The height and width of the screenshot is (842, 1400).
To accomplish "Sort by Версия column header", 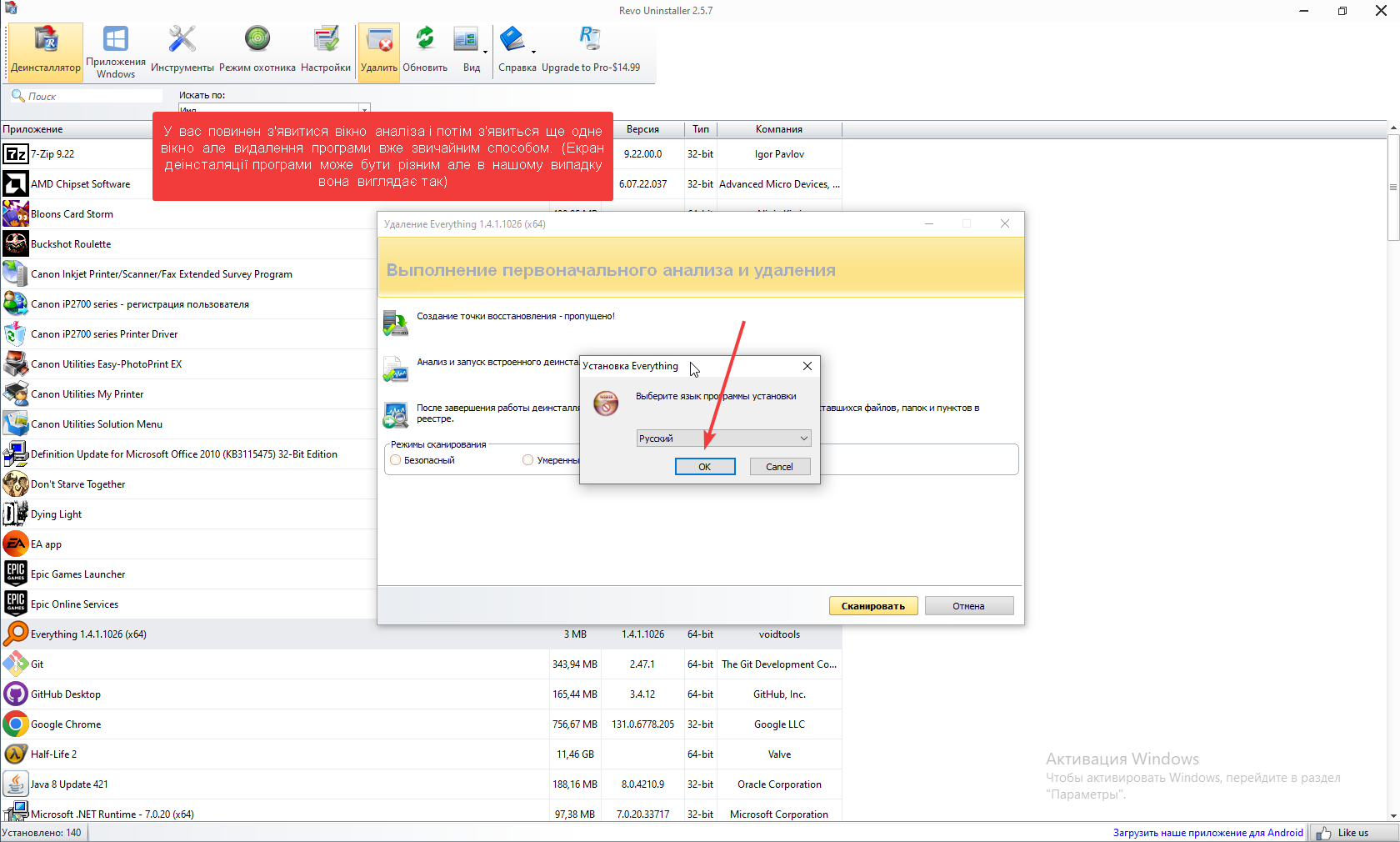I will click(642, 129).
